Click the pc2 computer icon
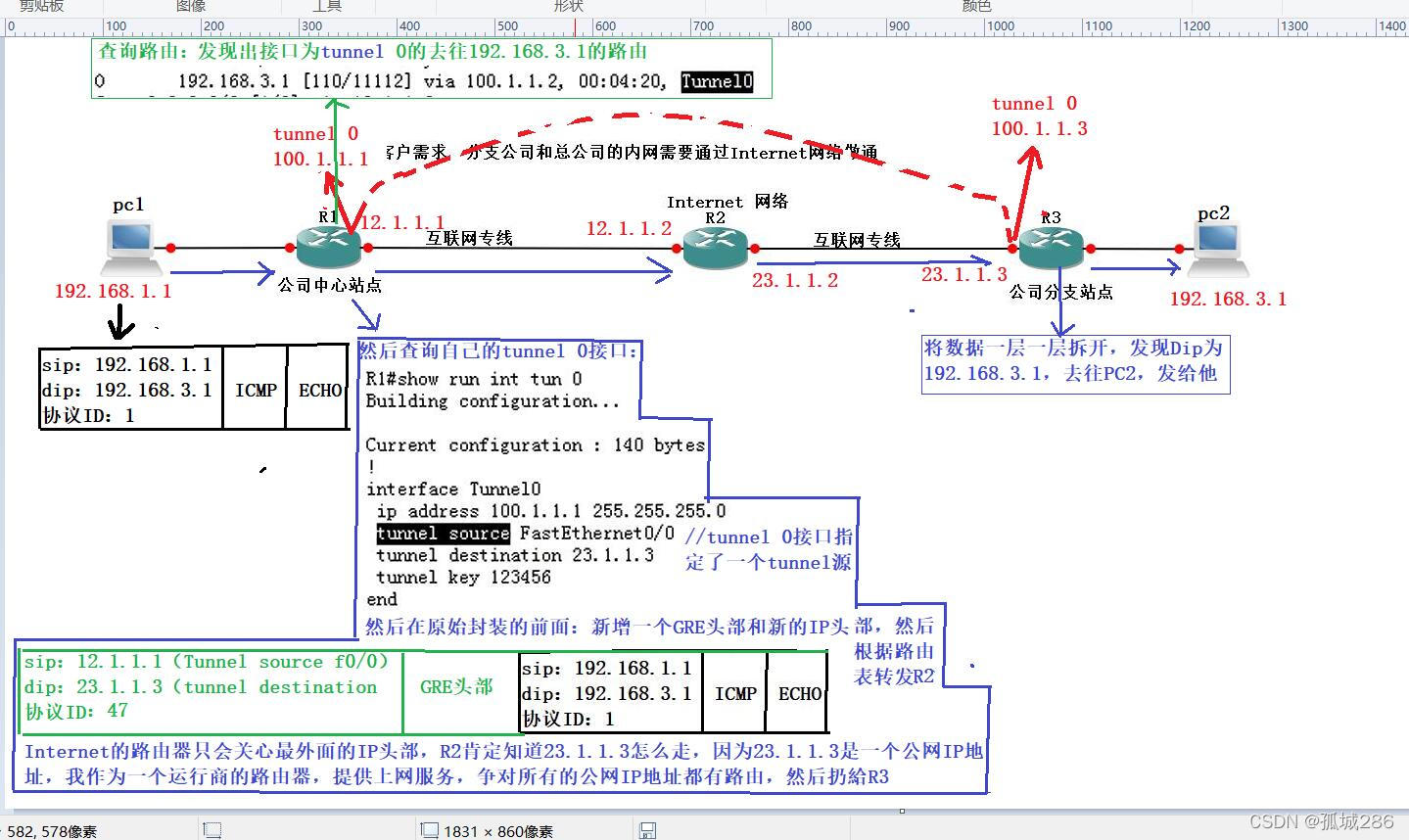Screen dimensions: 1409x840 (1219, 249)
